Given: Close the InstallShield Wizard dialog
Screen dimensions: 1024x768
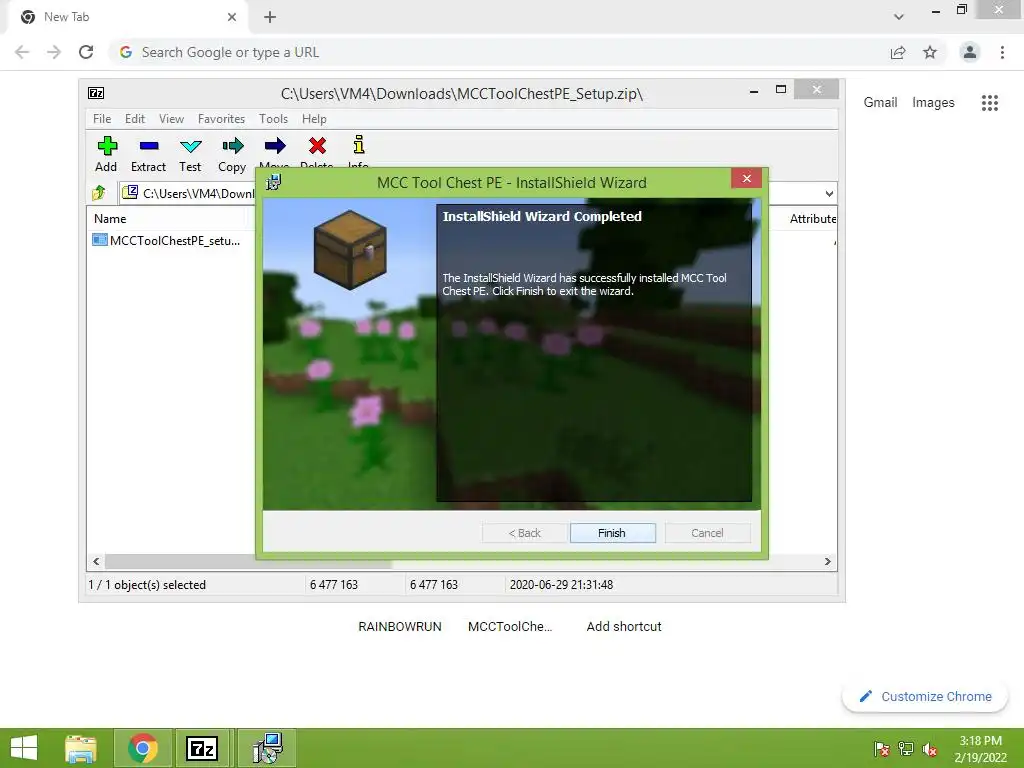Looking at the screenshot, I should (746, 178).
